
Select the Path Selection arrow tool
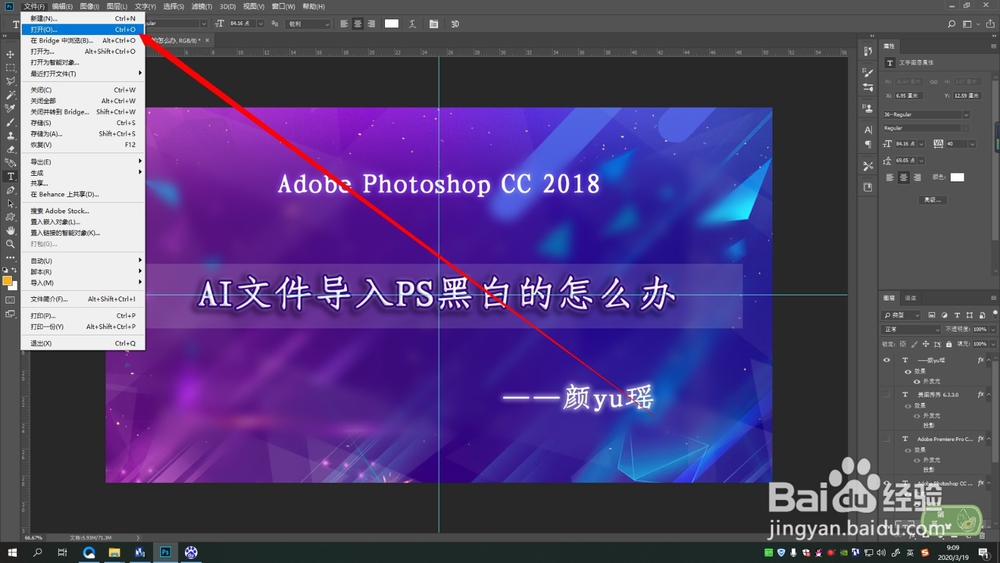coord(10,203)
